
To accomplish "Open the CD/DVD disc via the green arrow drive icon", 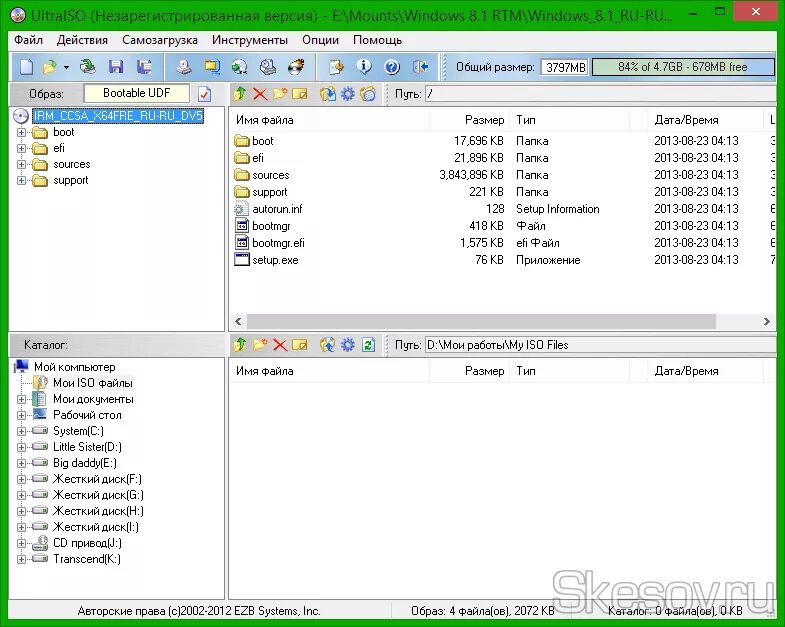I will click(88, 67).
